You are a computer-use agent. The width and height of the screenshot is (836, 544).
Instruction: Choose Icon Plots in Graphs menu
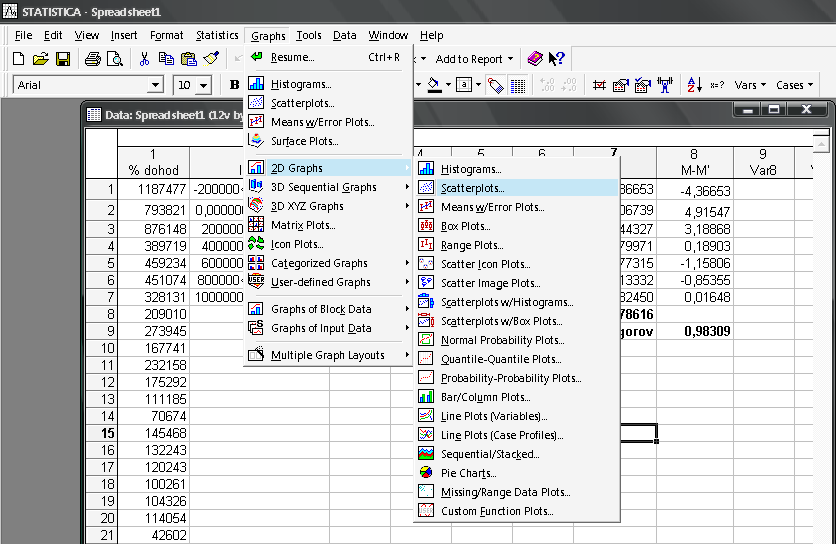coord(328,244)
